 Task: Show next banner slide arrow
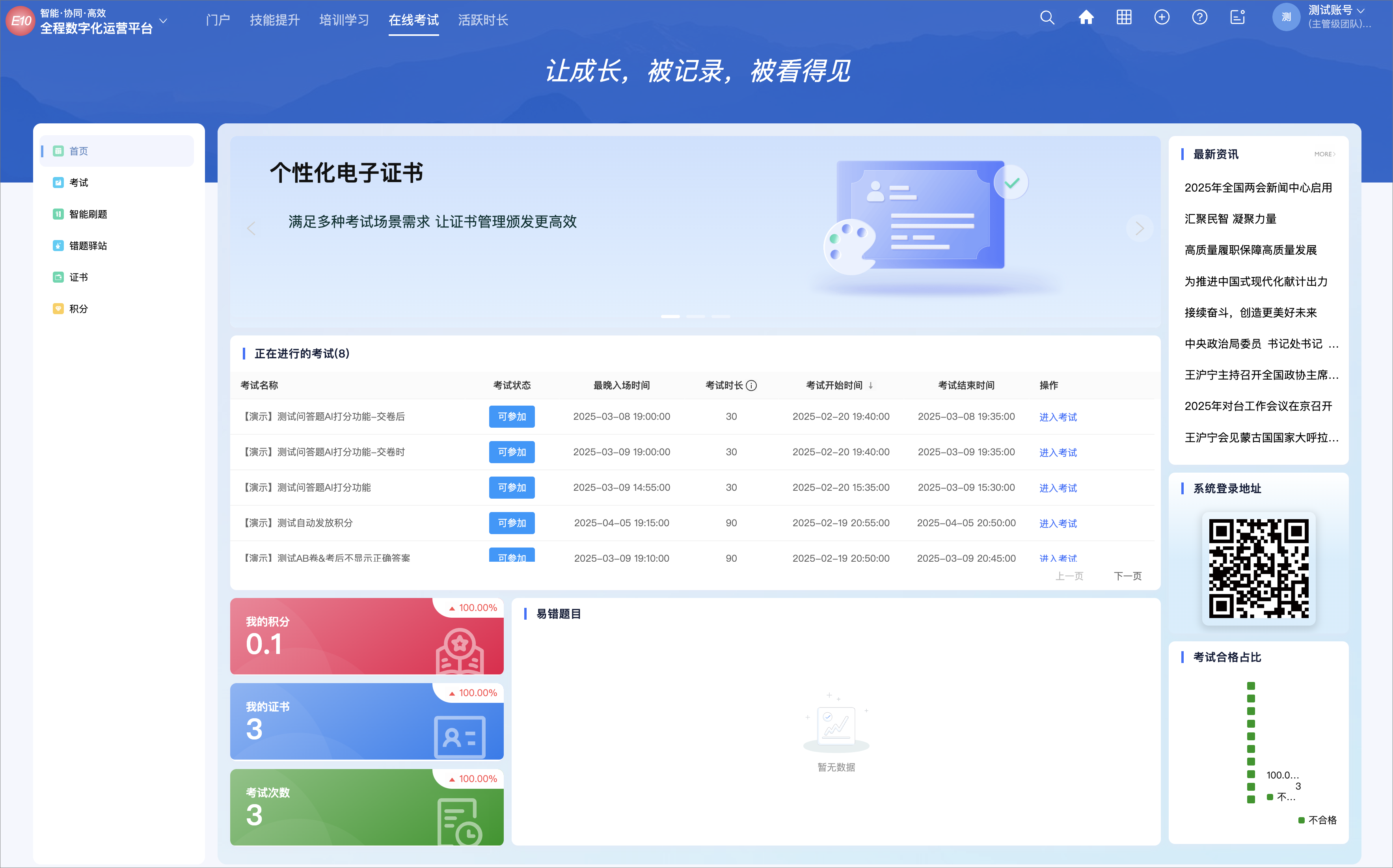tap(1139, 229)
